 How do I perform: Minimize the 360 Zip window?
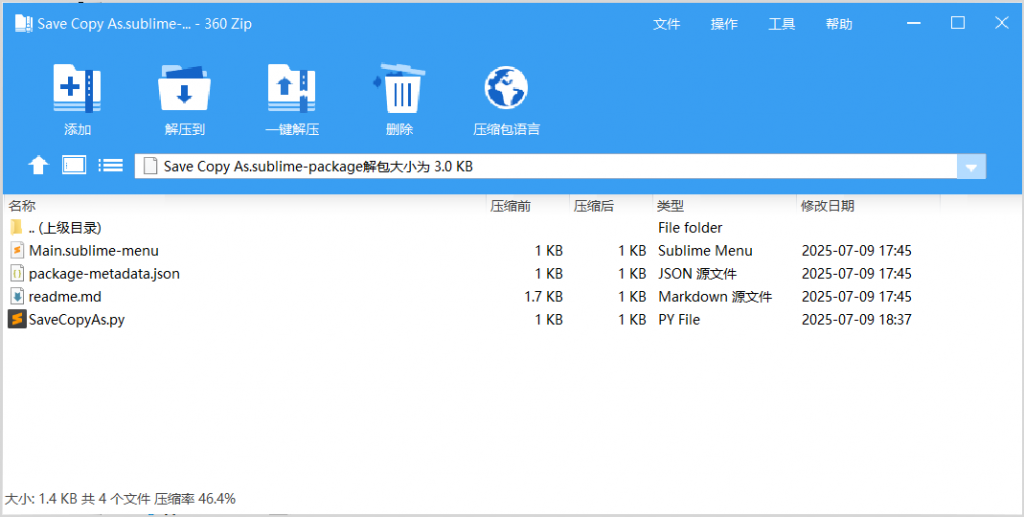pyautogui.click(x=915, y=24)
